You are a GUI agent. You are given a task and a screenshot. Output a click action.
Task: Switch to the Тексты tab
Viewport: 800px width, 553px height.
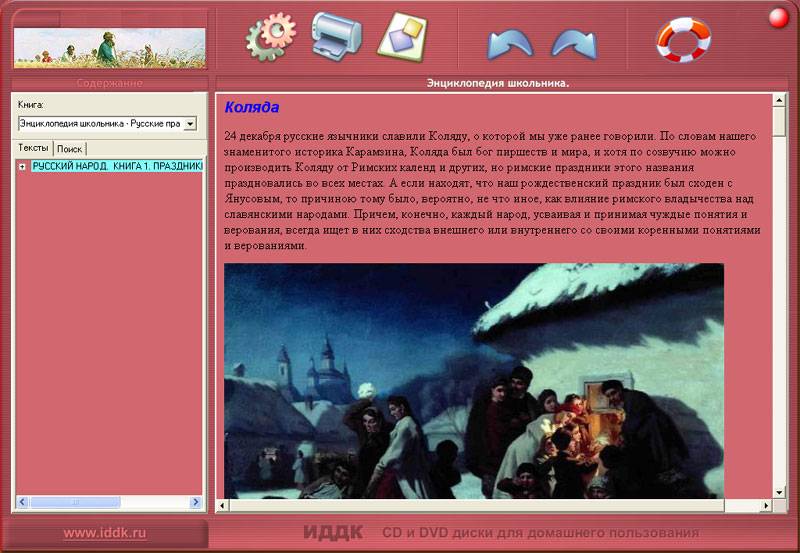click(x=34, y=148)
